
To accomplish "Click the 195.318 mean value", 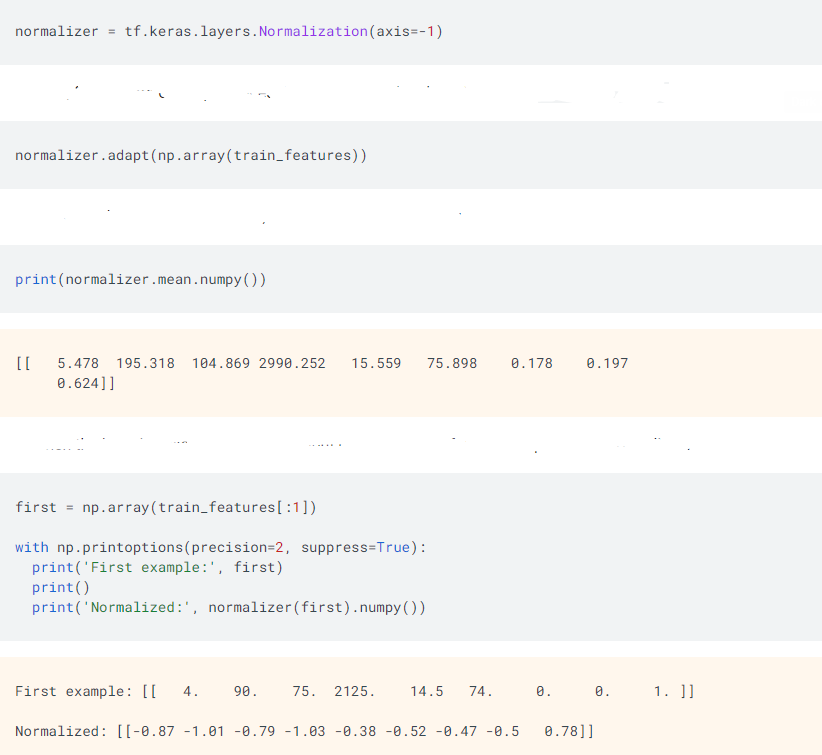I will [x=145, y=363].
